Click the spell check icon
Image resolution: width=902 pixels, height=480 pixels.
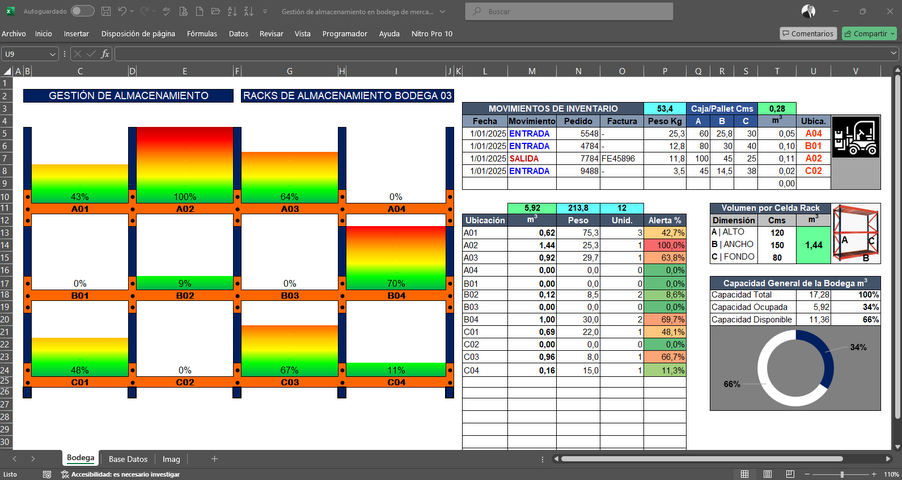(166, 11)
